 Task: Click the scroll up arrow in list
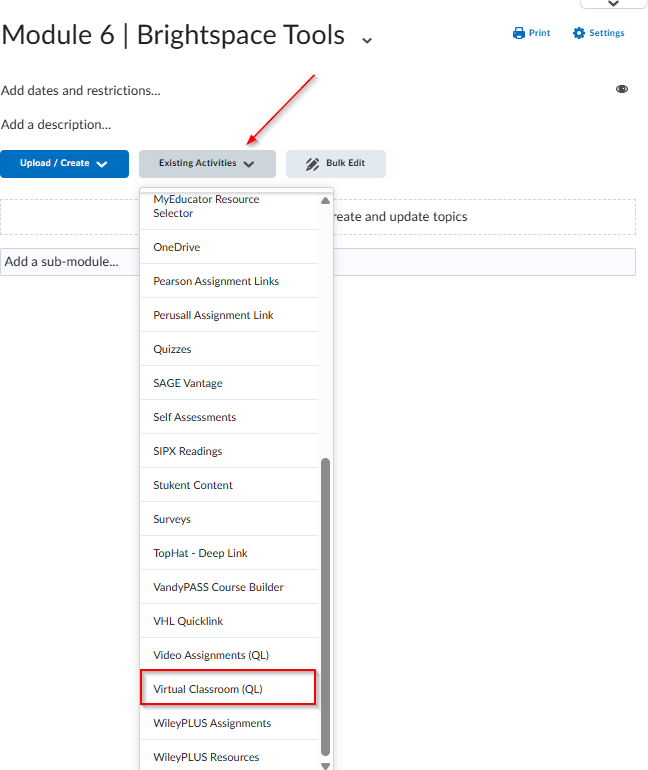click(x=325, y=197)
